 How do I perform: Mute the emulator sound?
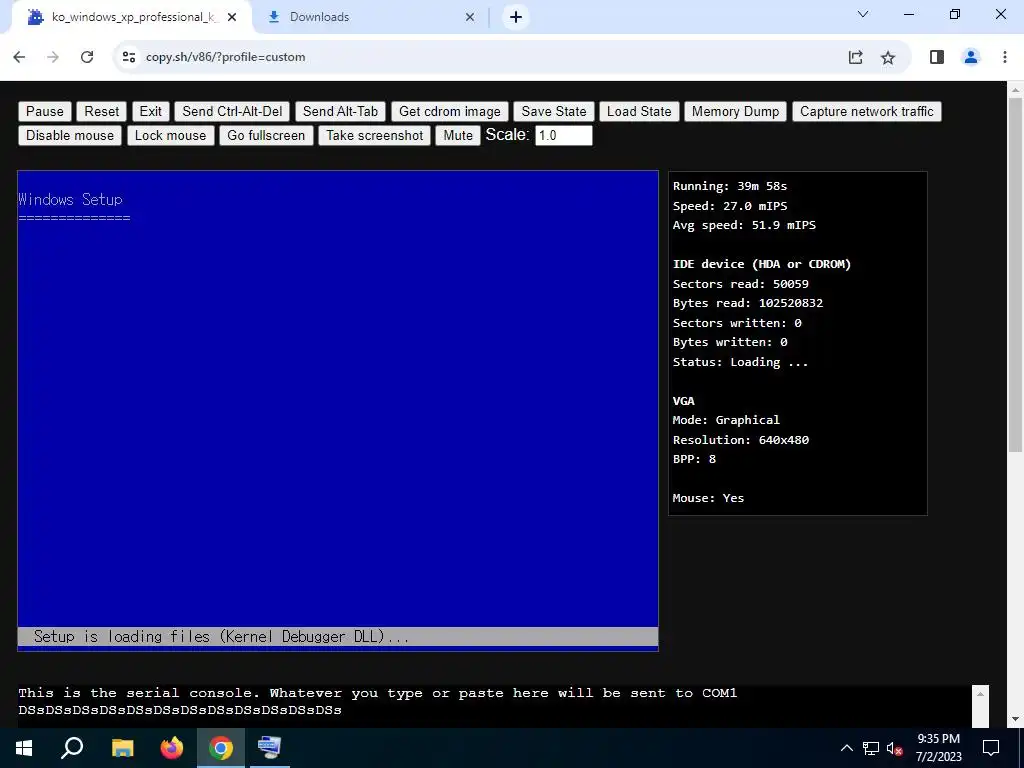click(x=458, y=135)
